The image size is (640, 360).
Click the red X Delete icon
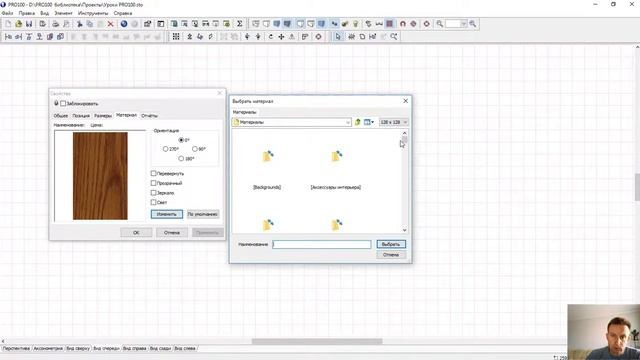[110, 24]
